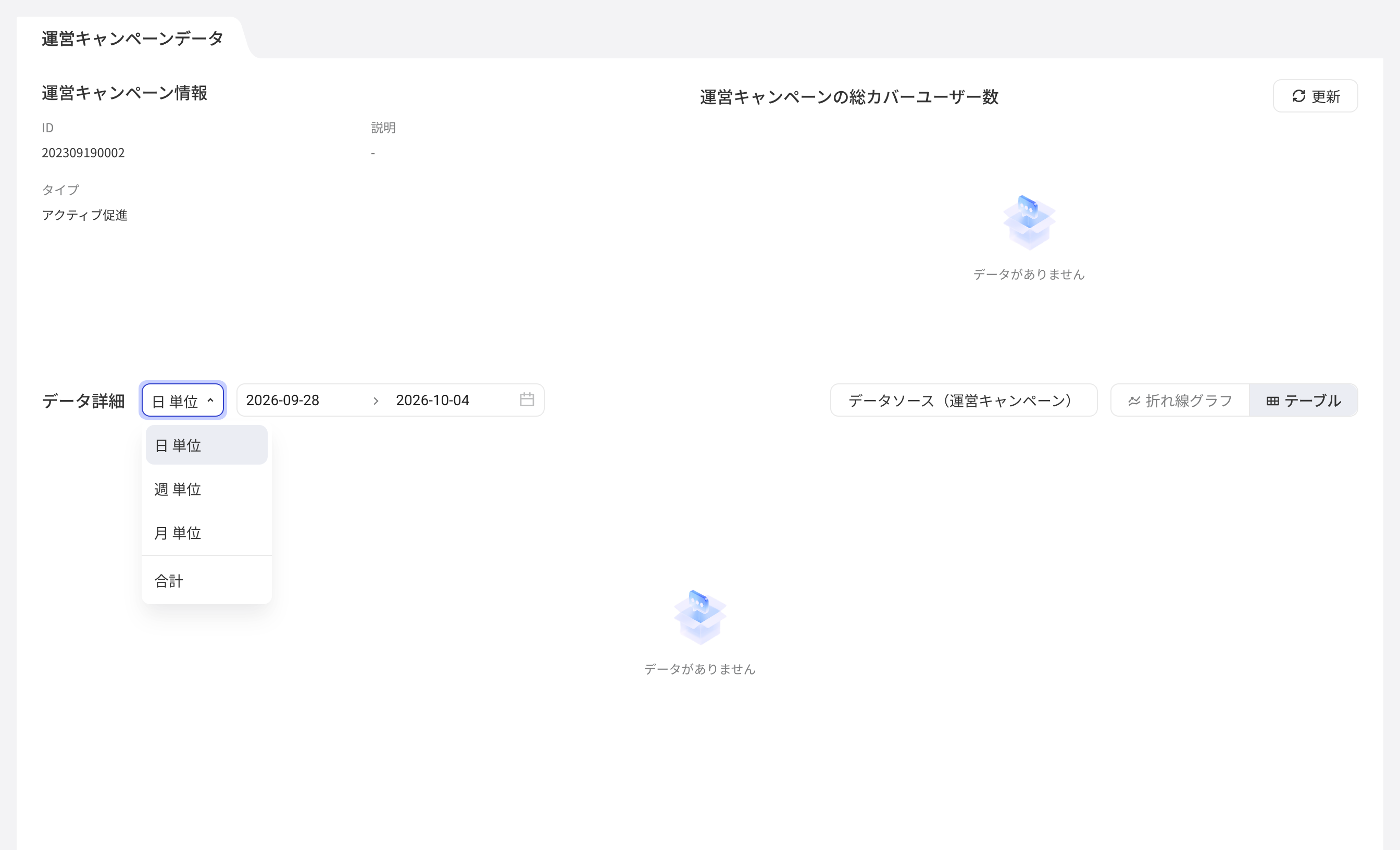Select 日 単位 option in the list
1400x850 pixels.
206,445
